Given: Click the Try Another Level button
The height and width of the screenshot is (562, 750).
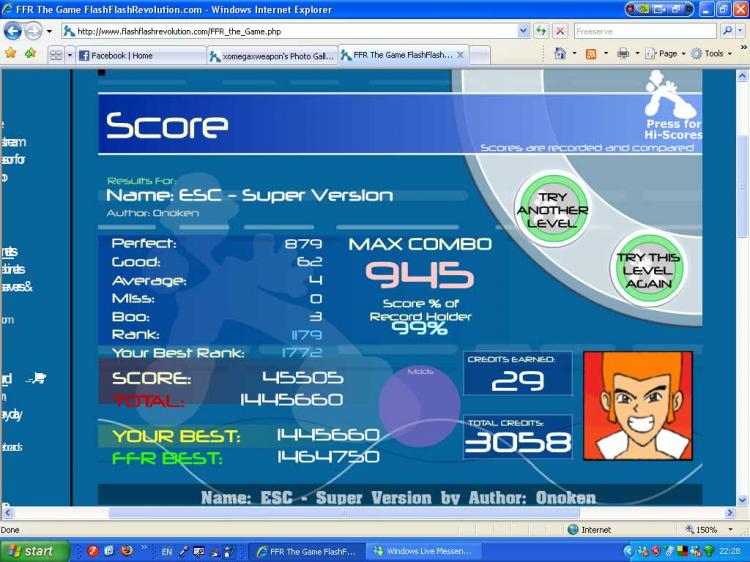Looking at the screenshot, I should pos(552,210).
